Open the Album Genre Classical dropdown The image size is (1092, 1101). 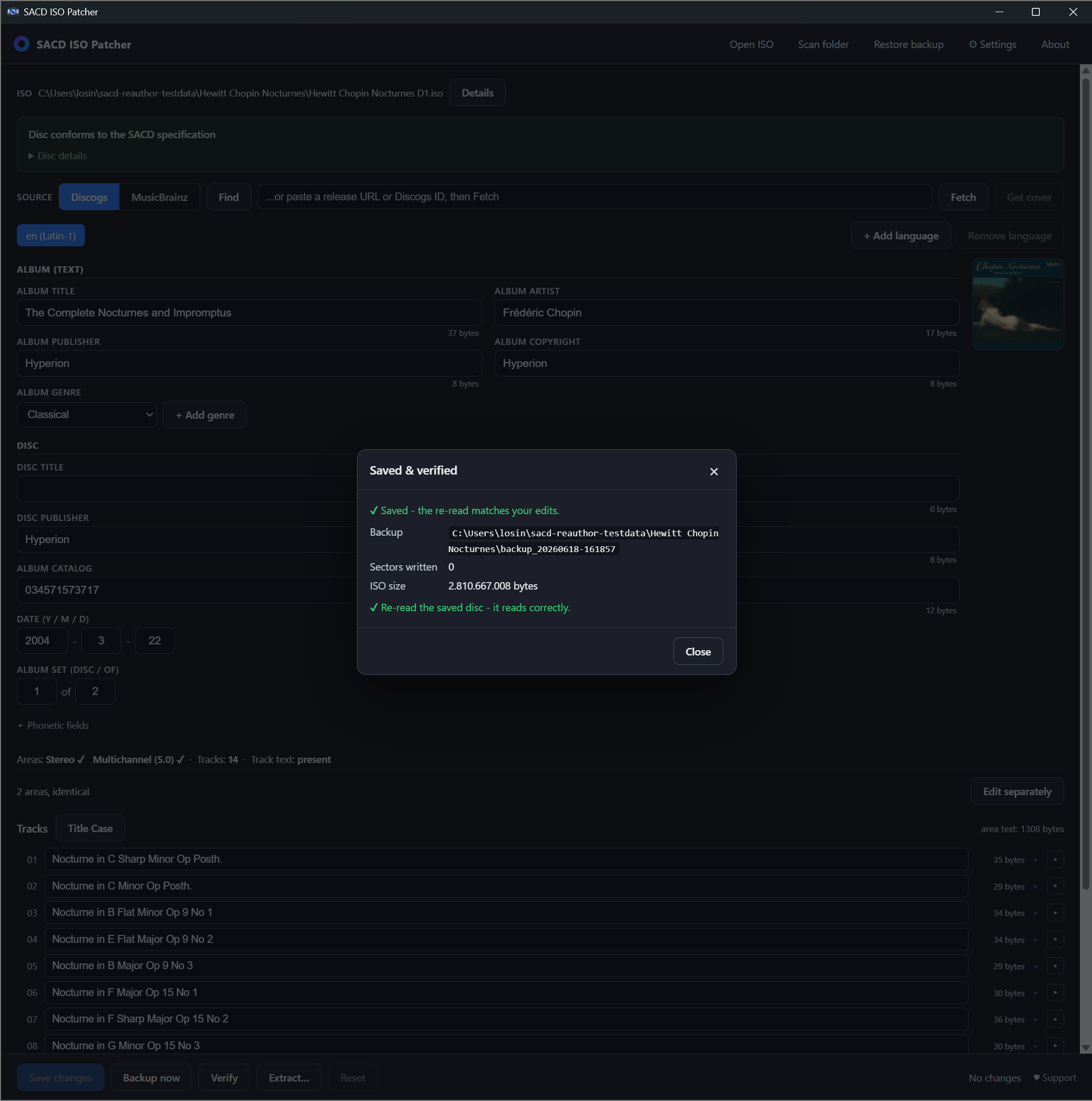pyautogui.click(x=86, y=414)
